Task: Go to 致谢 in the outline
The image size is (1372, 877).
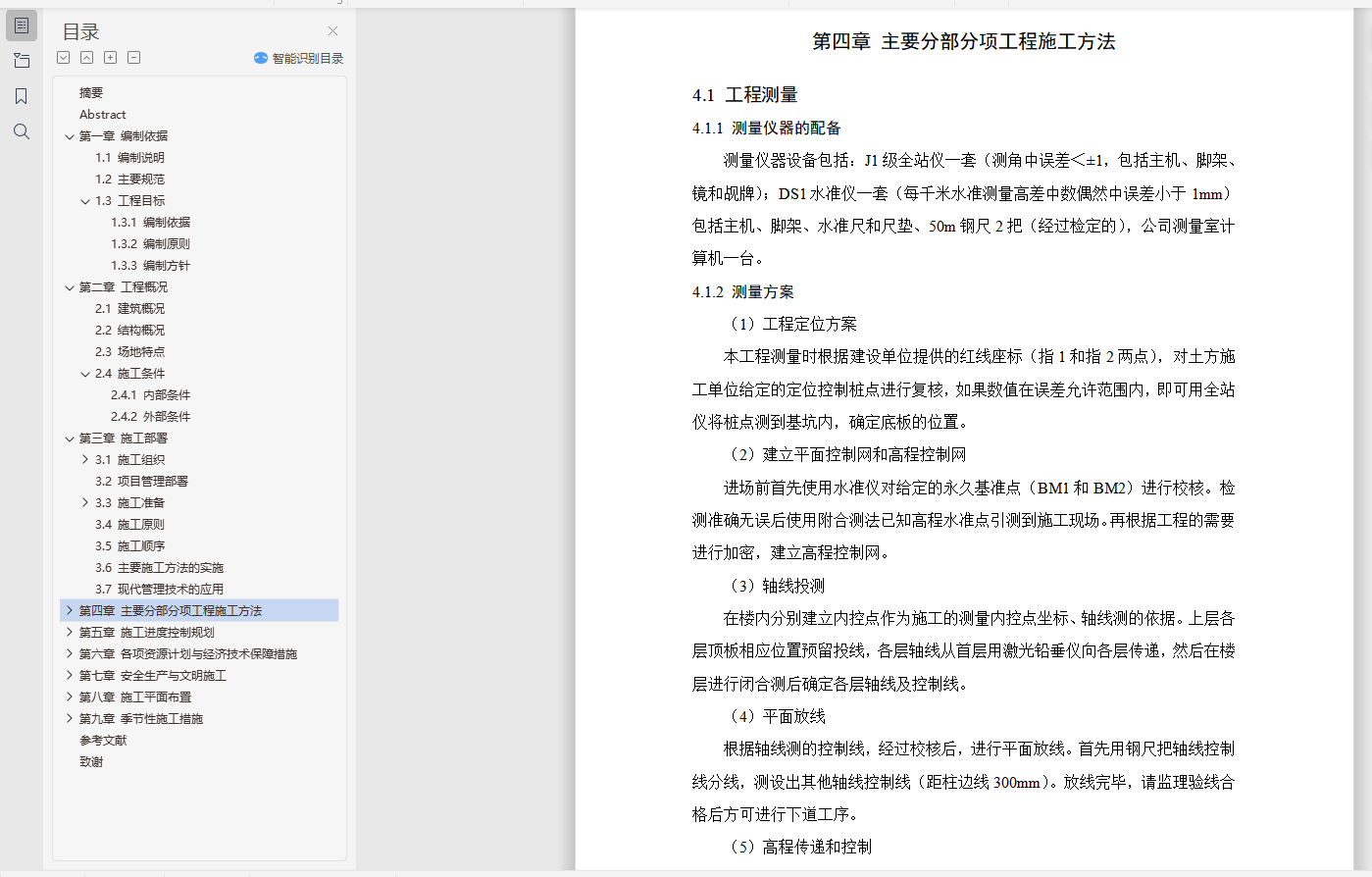Action: [x=91, y=762]
